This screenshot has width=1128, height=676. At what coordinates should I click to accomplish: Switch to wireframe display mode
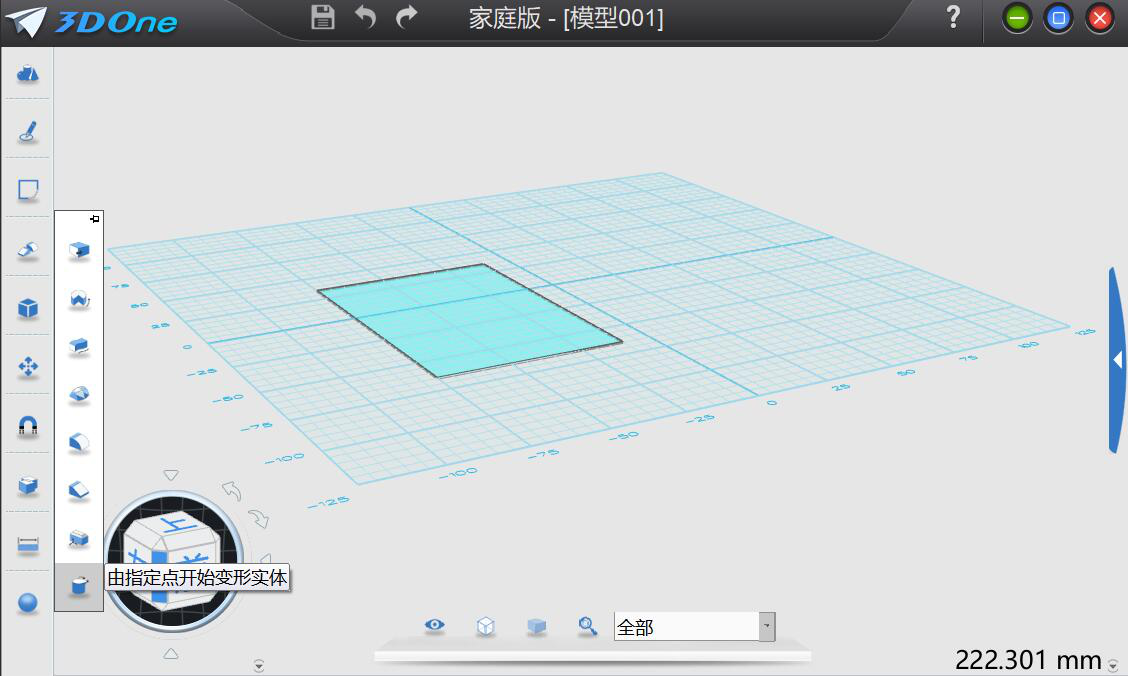point(486,625)
